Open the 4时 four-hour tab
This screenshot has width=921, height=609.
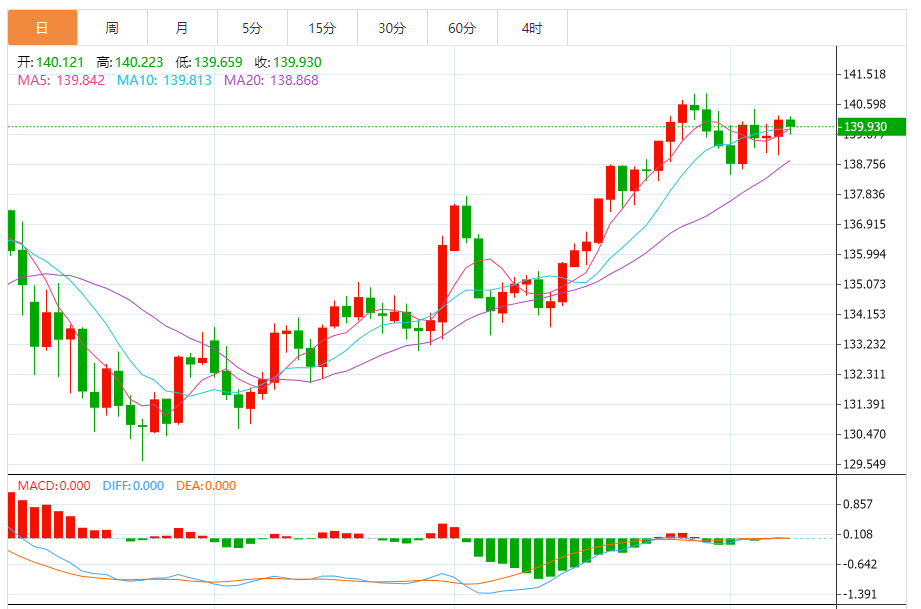(532, 28)
